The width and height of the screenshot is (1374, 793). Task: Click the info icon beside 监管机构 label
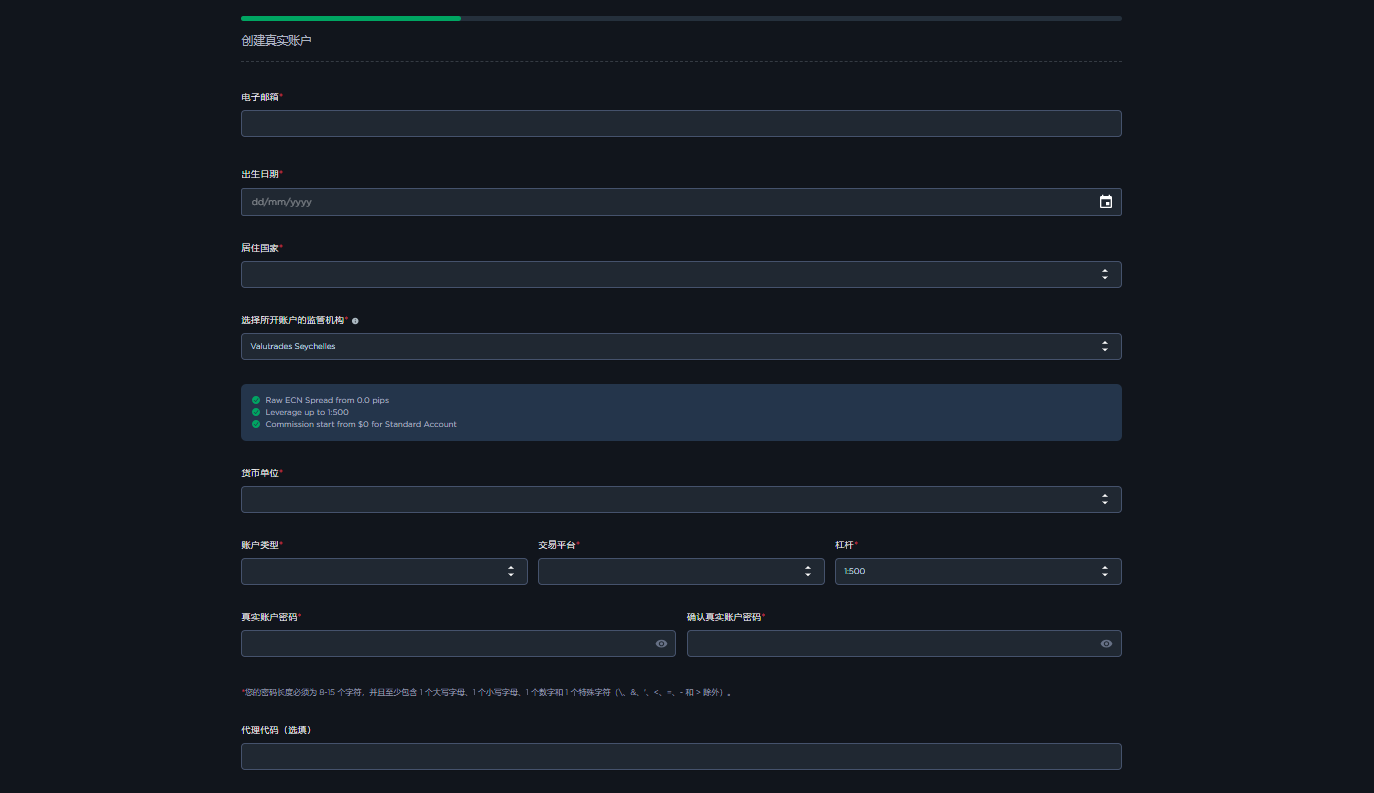click(355, 321)
